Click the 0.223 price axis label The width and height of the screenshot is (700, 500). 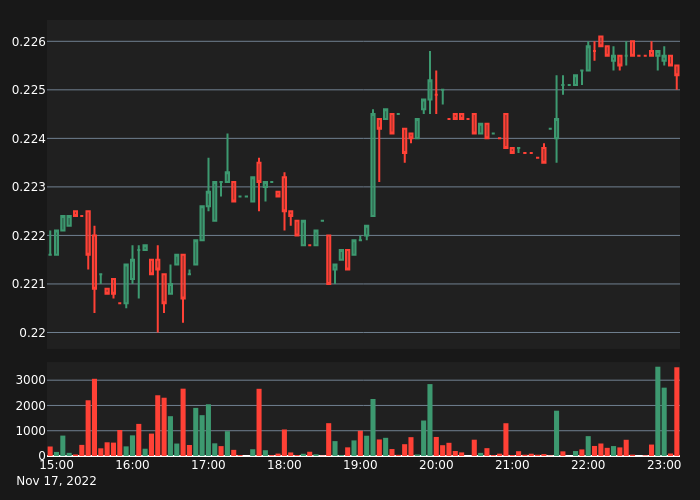[x=29, y=187]
